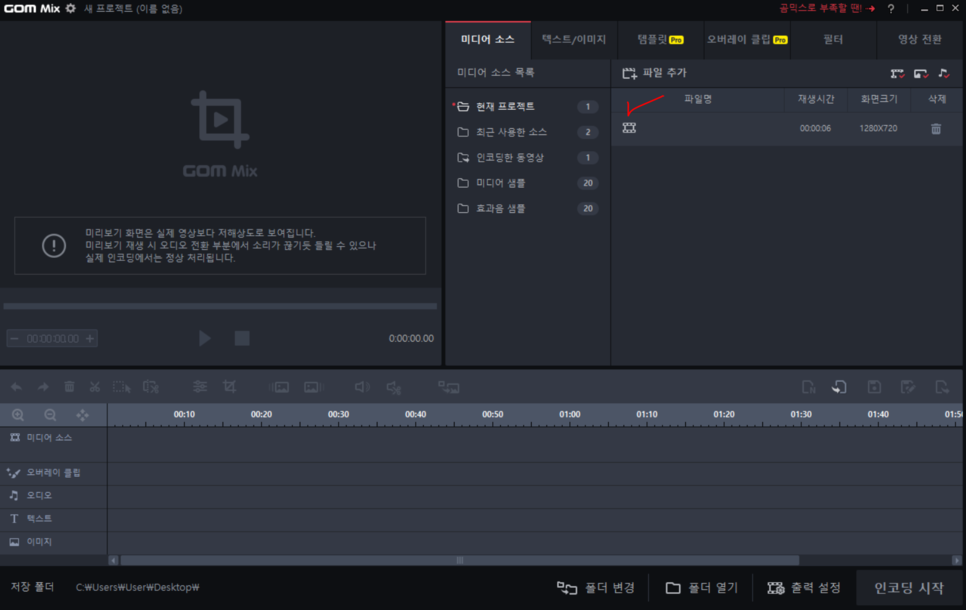Open the 오버레이 클립 Pro tab
Screen dimensions: 966x610
click(x=747, y=39)
